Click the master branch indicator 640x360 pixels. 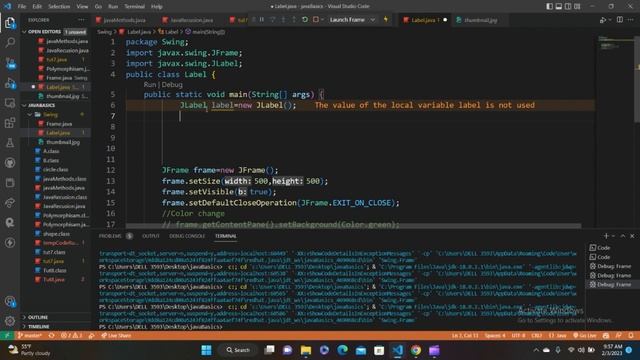click(x=30, y=336)
